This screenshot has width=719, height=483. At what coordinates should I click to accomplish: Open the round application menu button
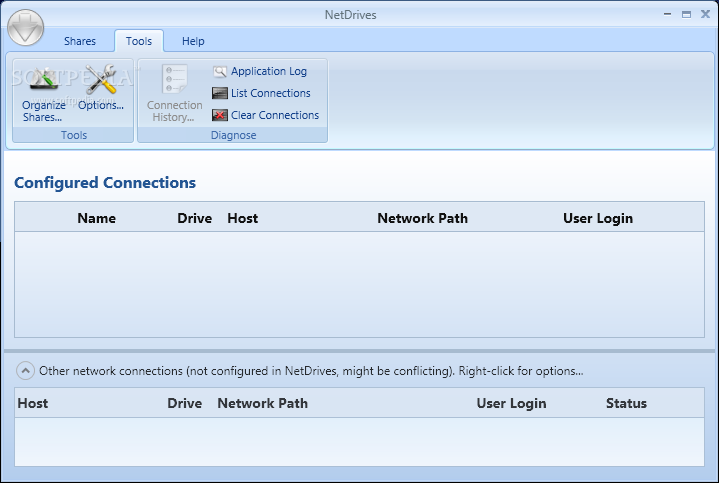(26, 28)
